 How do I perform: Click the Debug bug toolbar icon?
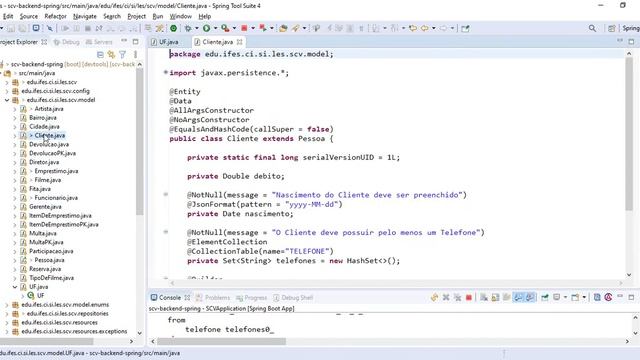coord(188,28)
